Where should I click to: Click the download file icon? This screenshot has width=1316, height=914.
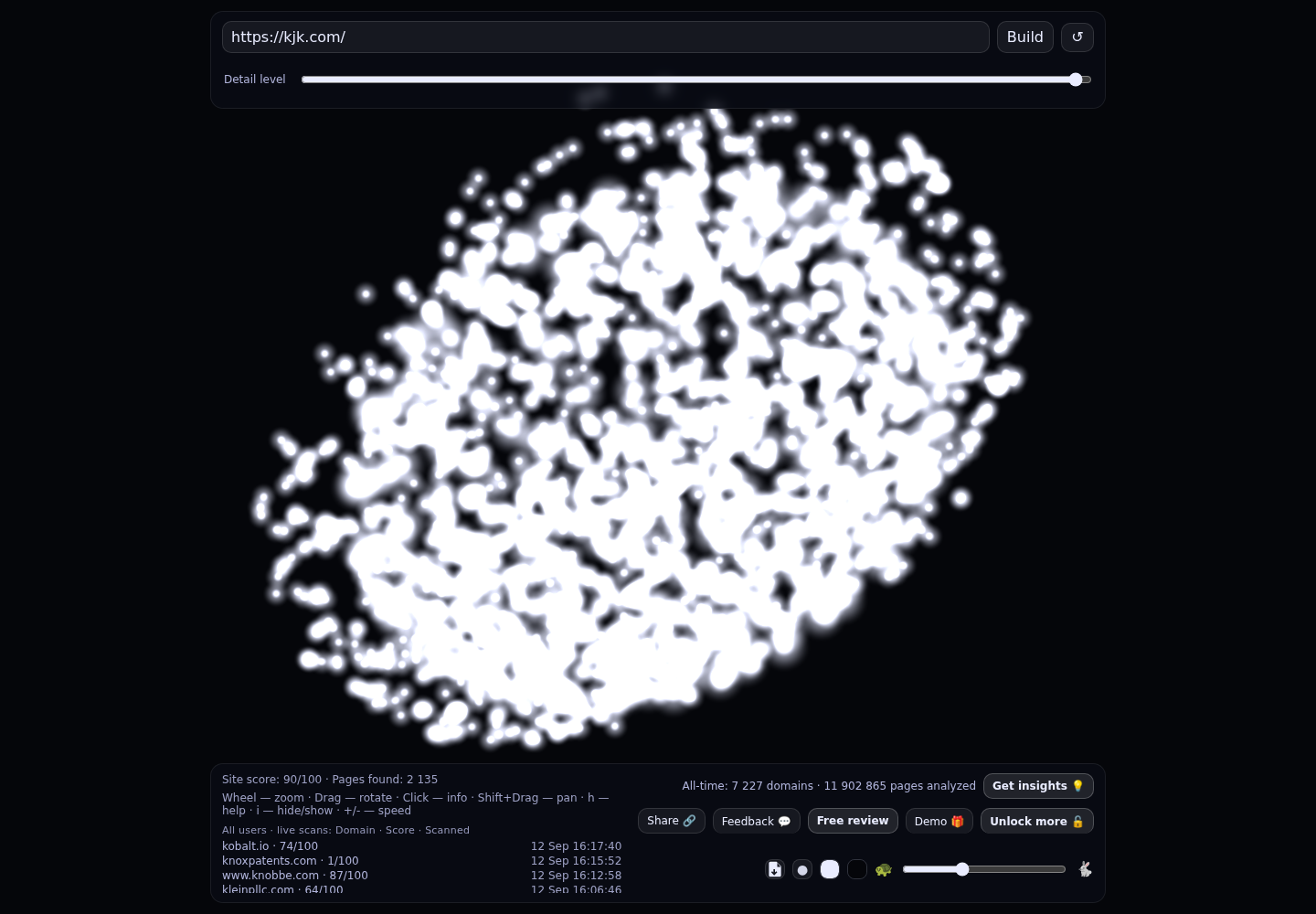(x=775, y=869)
